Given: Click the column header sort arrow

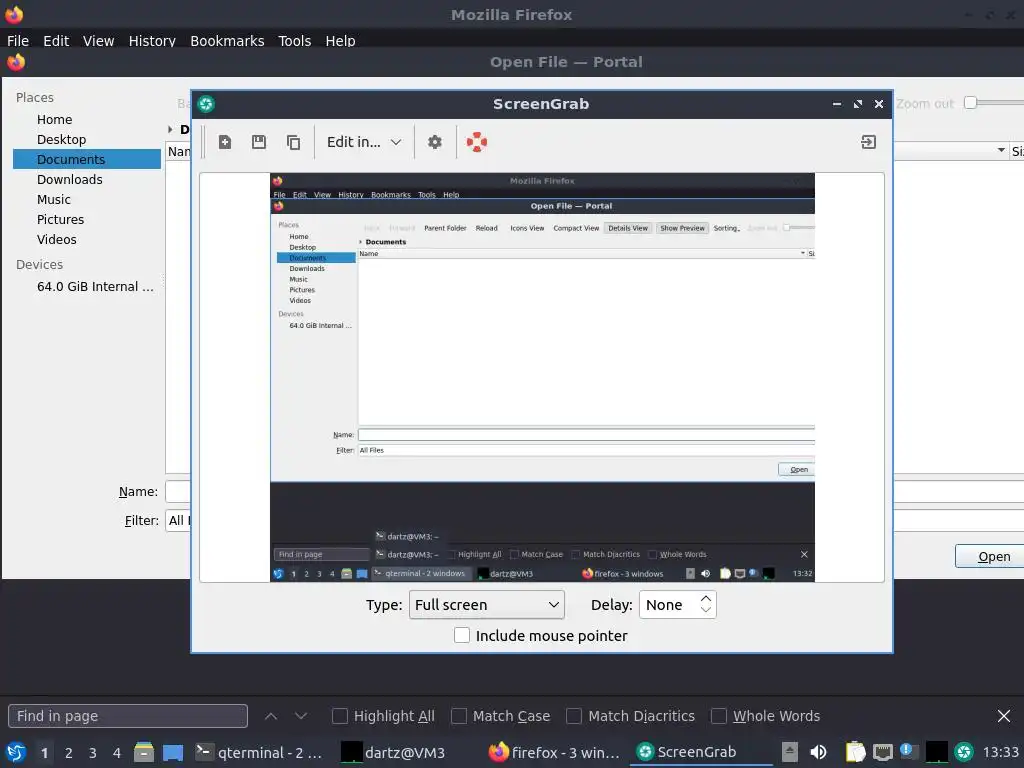Looking at the screenshot, I should 1001,151.
